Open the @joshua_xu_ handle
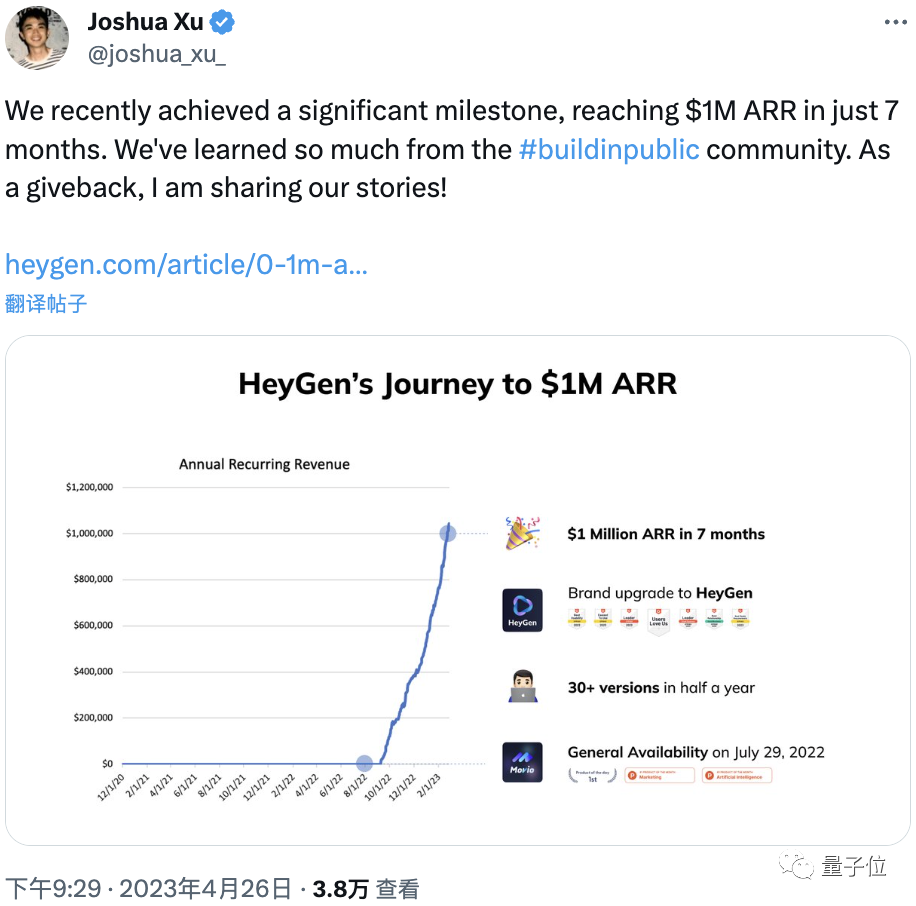 (x=157, y=54)
